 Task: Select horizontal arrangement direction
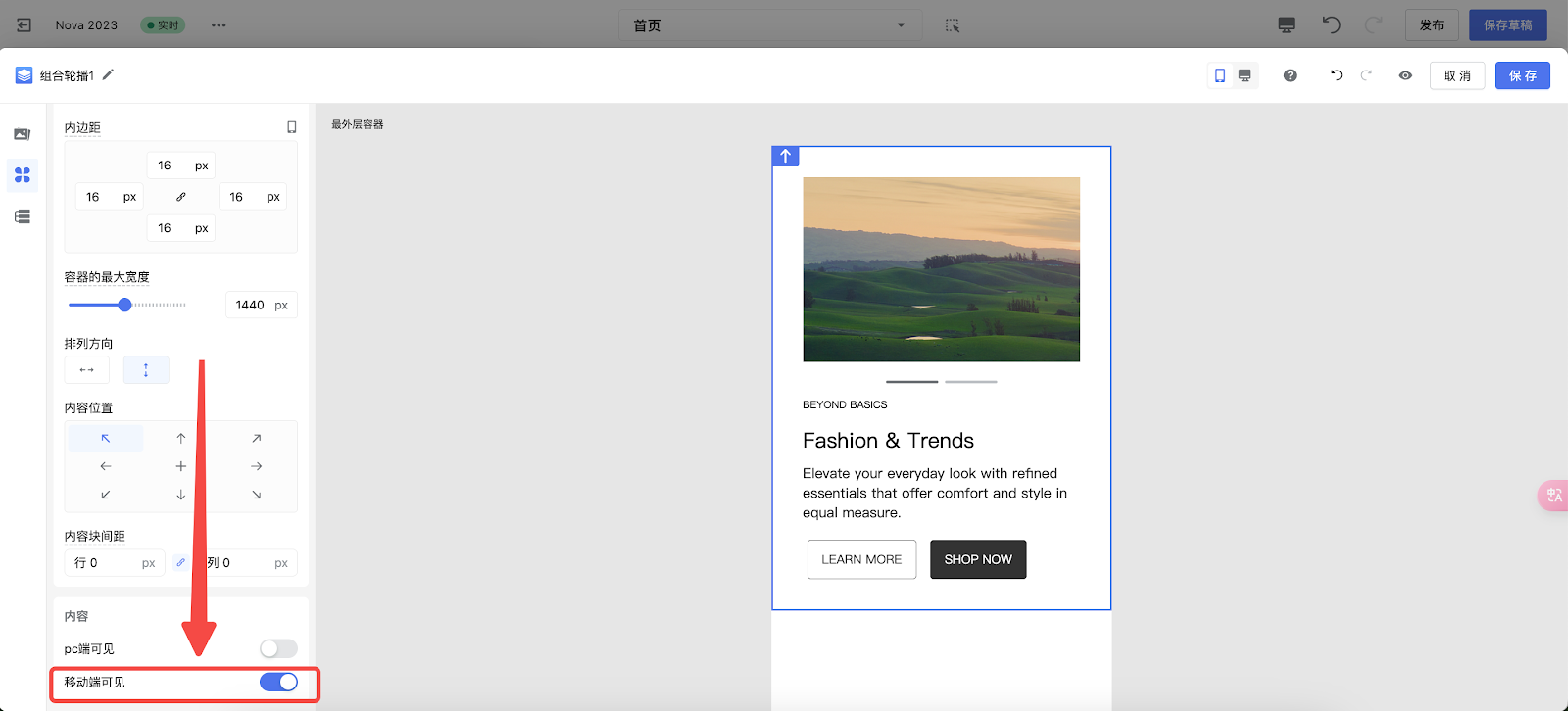(87, 369)
